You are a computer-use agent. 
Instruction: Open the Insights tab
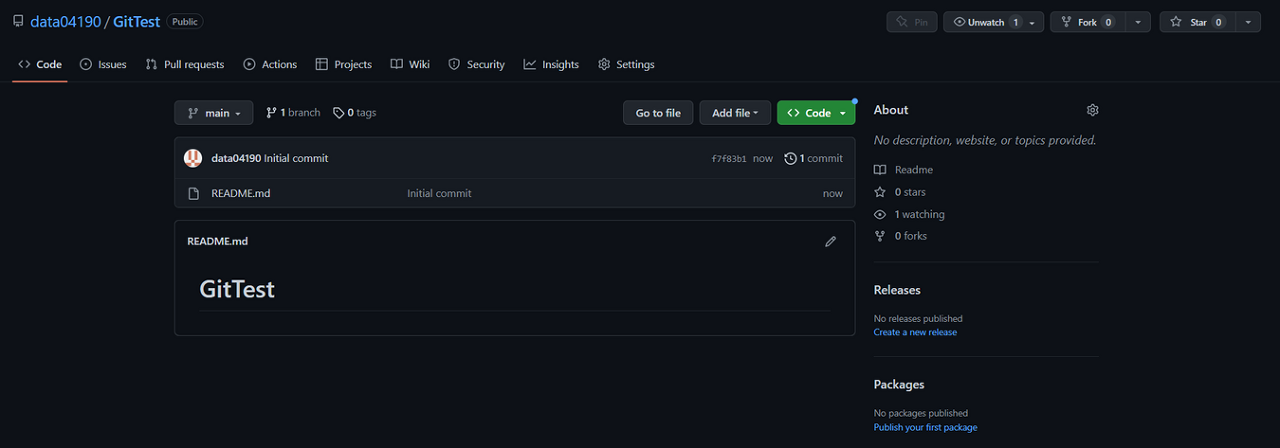[x=551, y=64]
